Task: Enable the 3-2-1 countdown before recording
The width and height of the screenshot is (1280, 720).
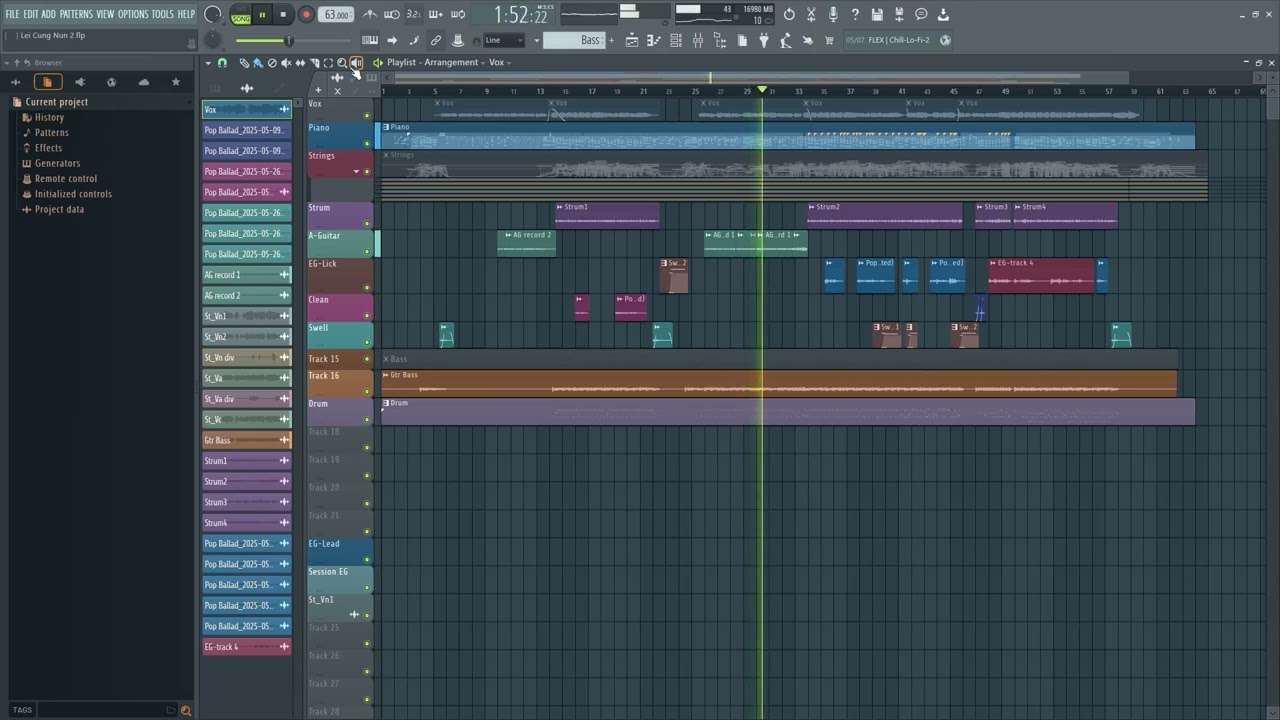Action: 414,14
